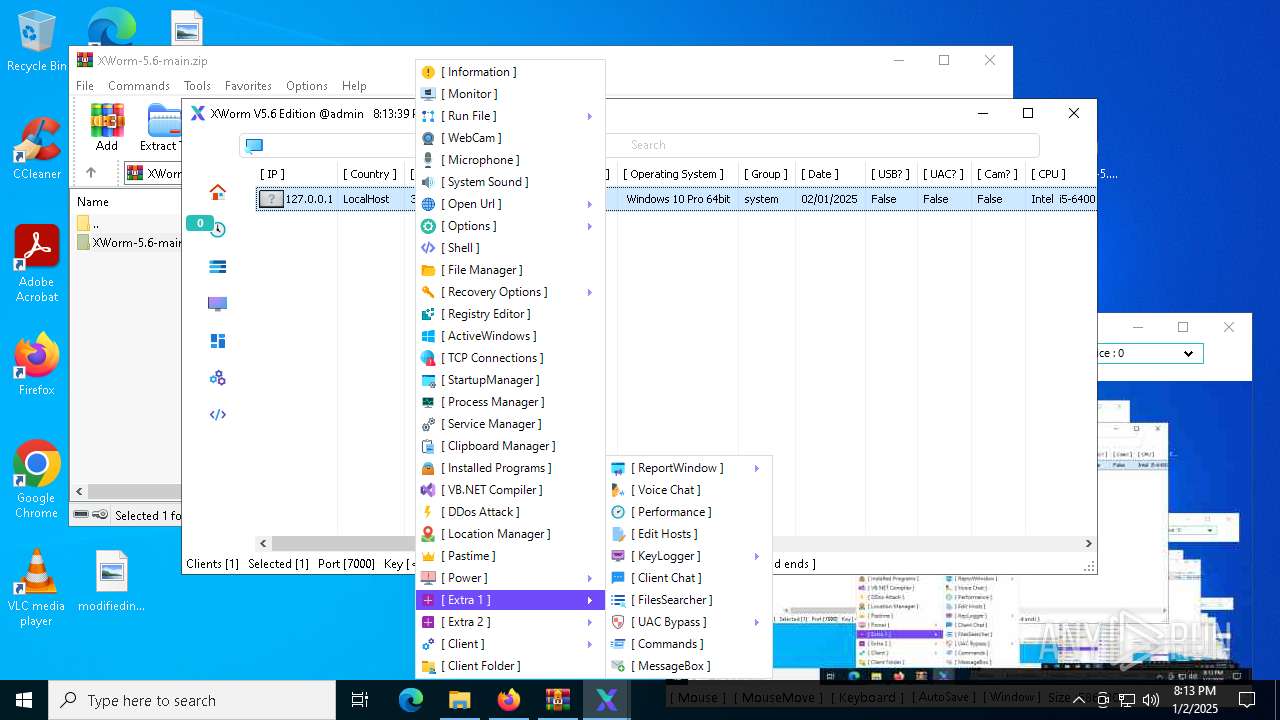
Task: Open the Favorites menu in WinRAR
Action: pos(248,86)
